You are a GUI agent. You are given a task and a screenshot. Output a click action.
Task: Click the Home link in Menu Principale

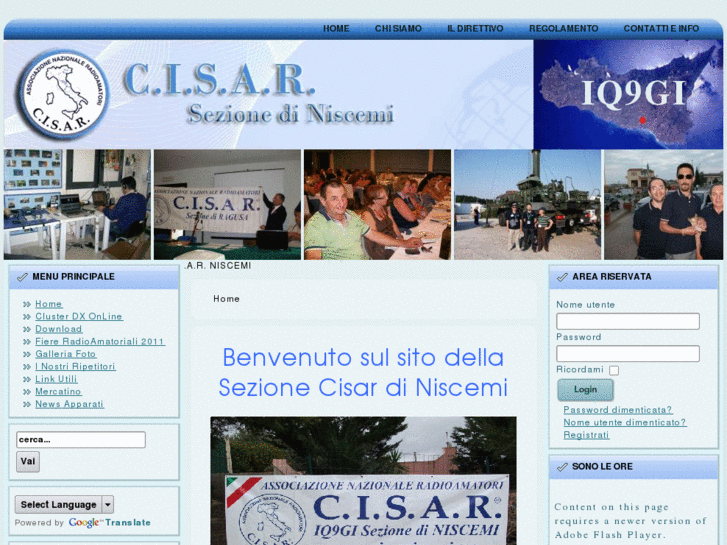pyautogui.click(x=49, y=304)
